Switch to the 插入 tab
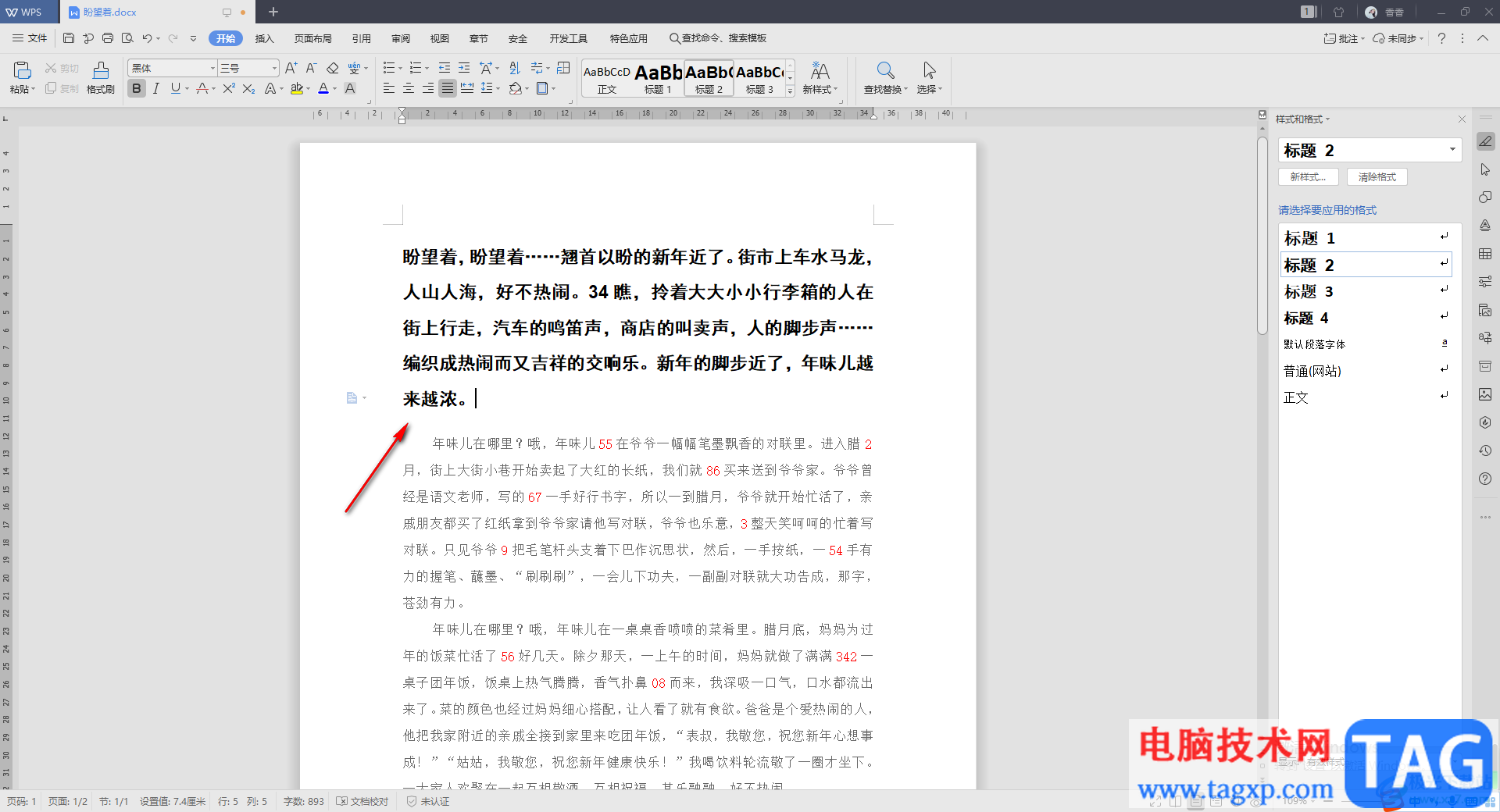The image size is (1500, 812). (x=265, y=38)
